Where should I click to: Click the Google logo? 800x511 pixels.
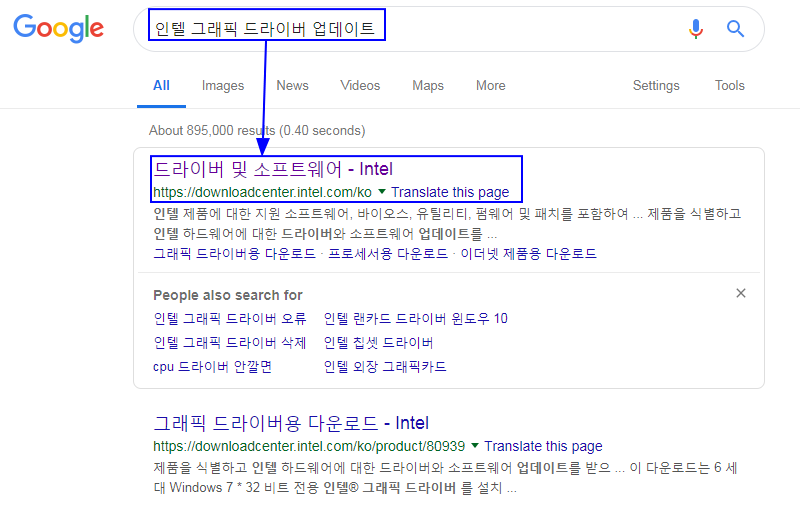pyautogui.click(x=58, y=28)
